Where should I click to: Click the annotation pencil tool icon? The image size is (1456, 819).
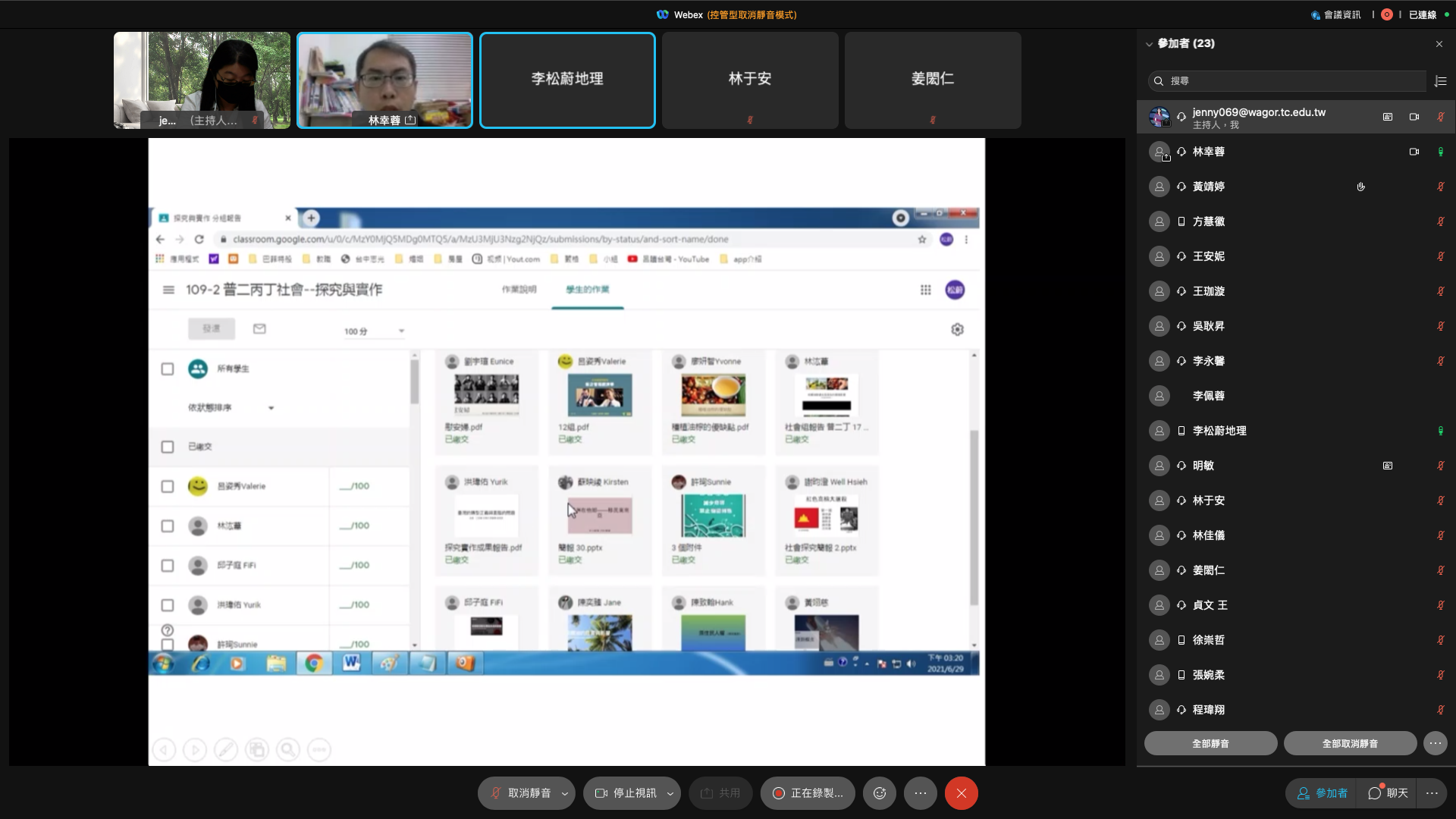point(225,750)
